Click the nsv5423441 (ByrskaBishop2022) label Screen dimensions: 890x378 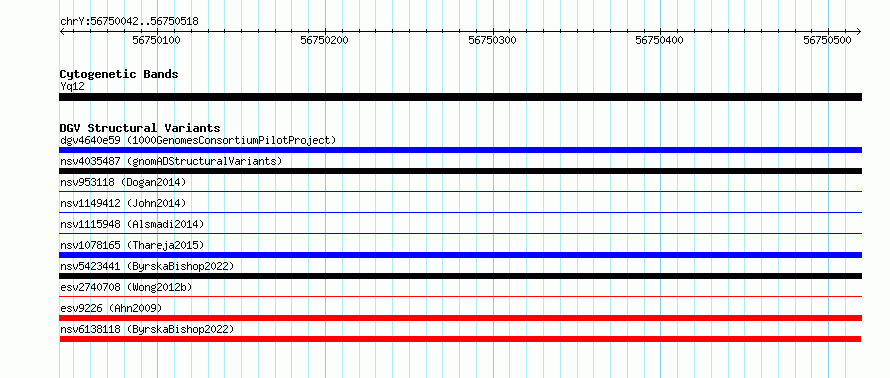[147, 266]
